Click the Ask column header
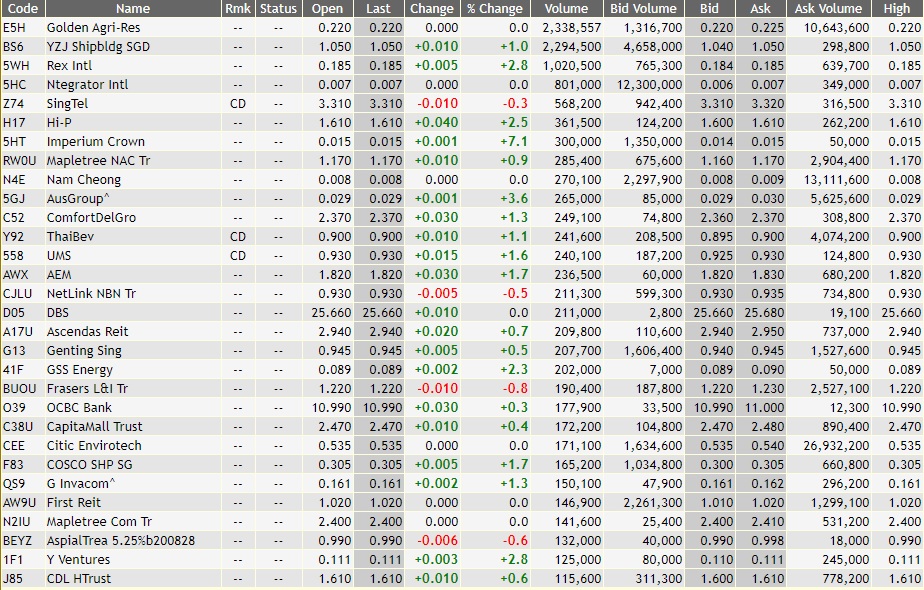This screenshot has width=924, height=590. pyautogui.click(x=761, y=8)
